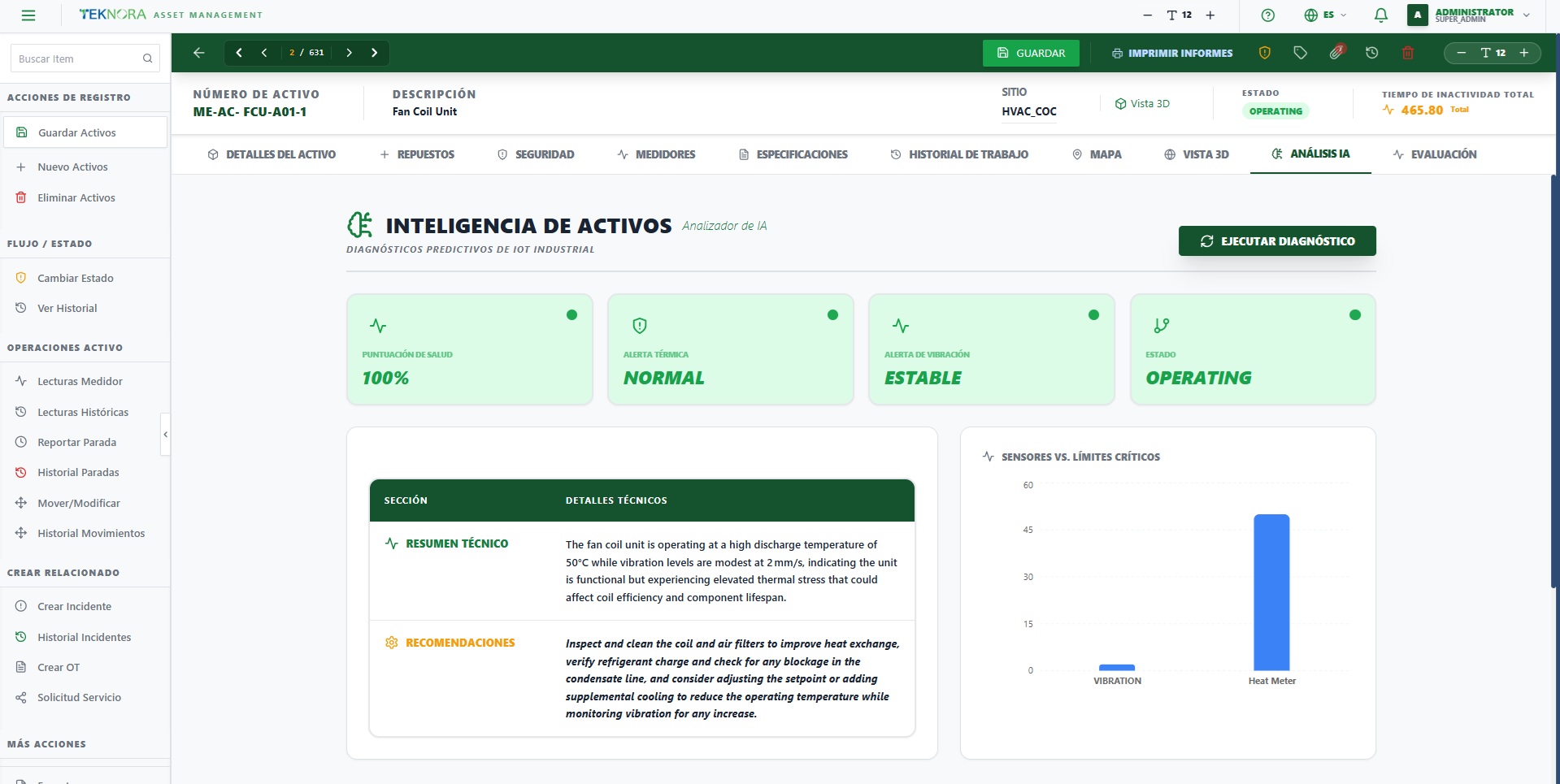Open Lecturas Históricas in sidebar
The image size is (1560, 784).
coord(85,412)
